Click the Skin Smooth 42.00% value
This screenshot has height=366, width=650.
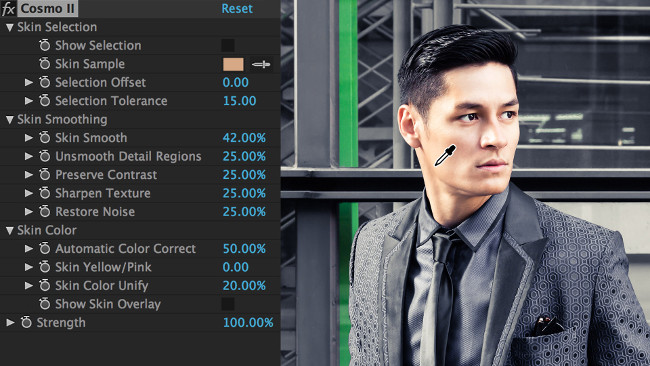tap(244, 138)
